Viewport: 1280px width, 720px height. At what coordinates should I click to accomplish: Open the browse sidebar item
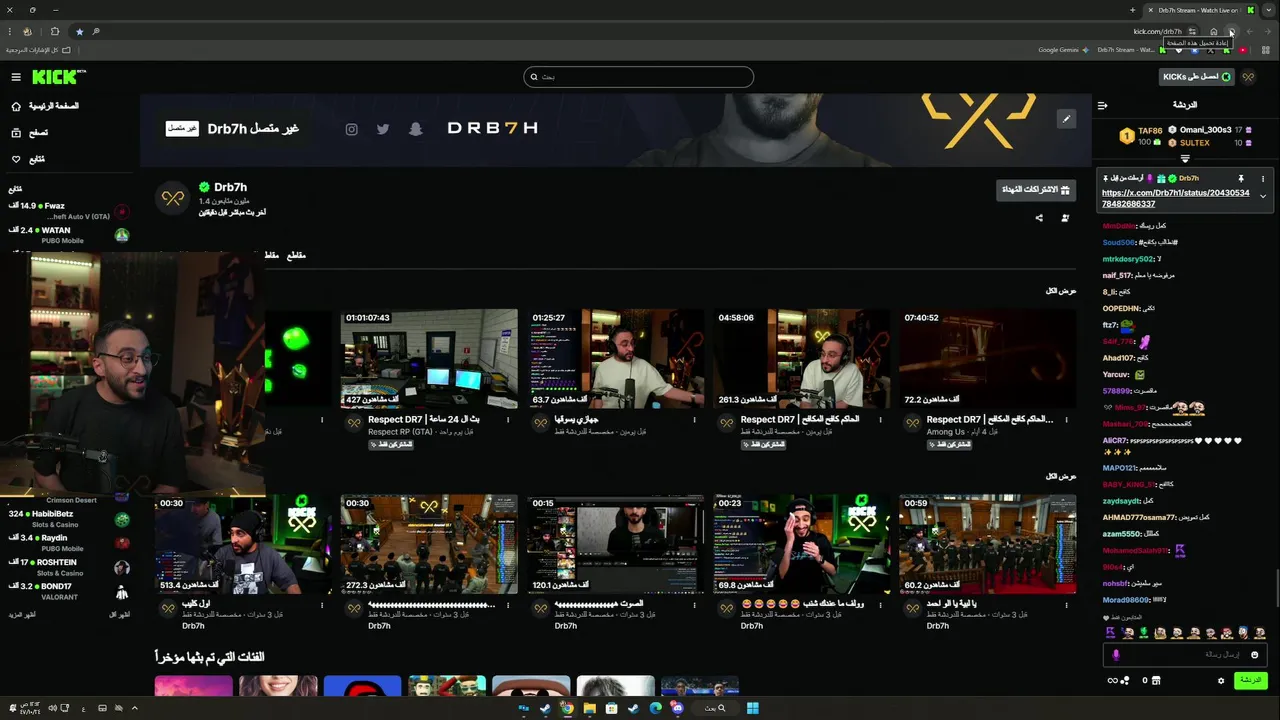(30, 132)
